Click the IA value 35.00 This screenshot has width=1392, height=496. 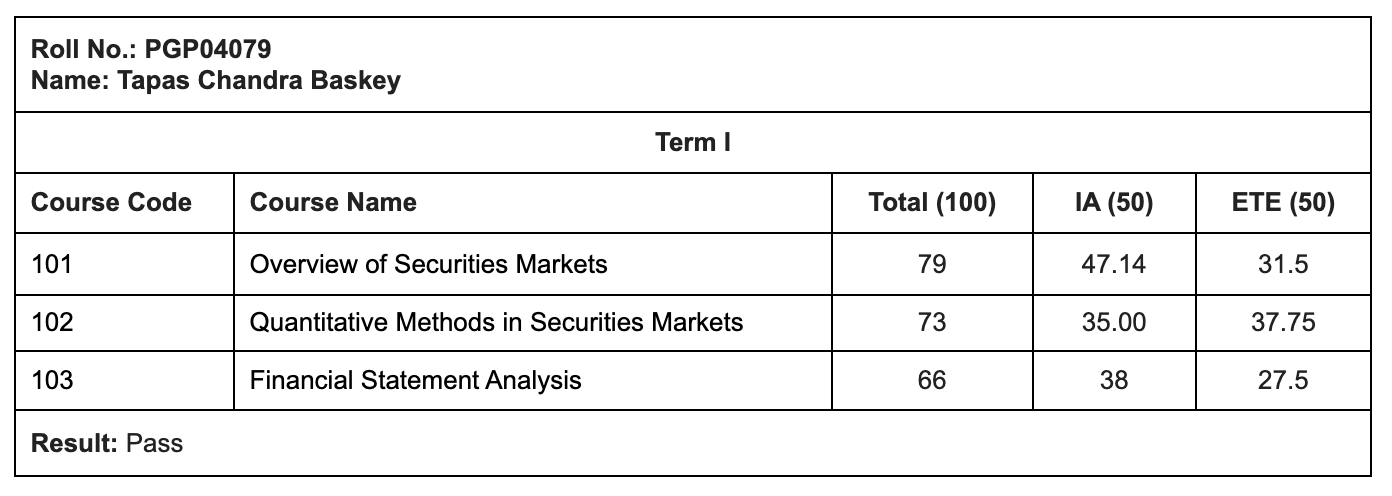(x=1113, y=322)
